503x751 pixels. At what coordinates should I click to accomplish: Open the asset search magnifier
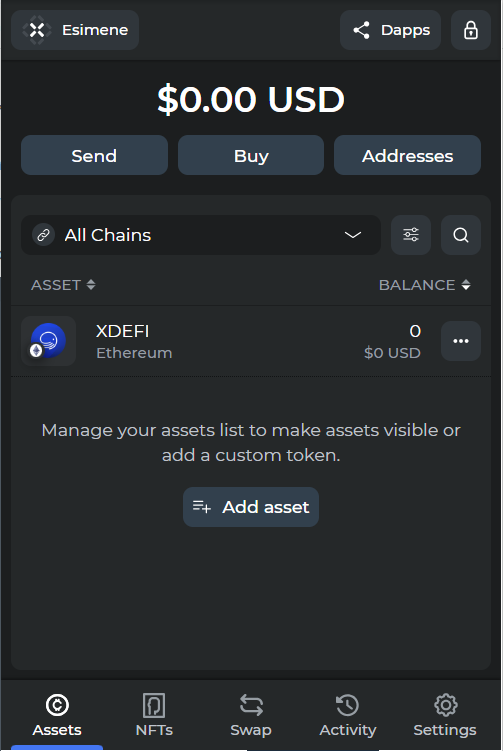pyautogui.click(x=460, y=235)
